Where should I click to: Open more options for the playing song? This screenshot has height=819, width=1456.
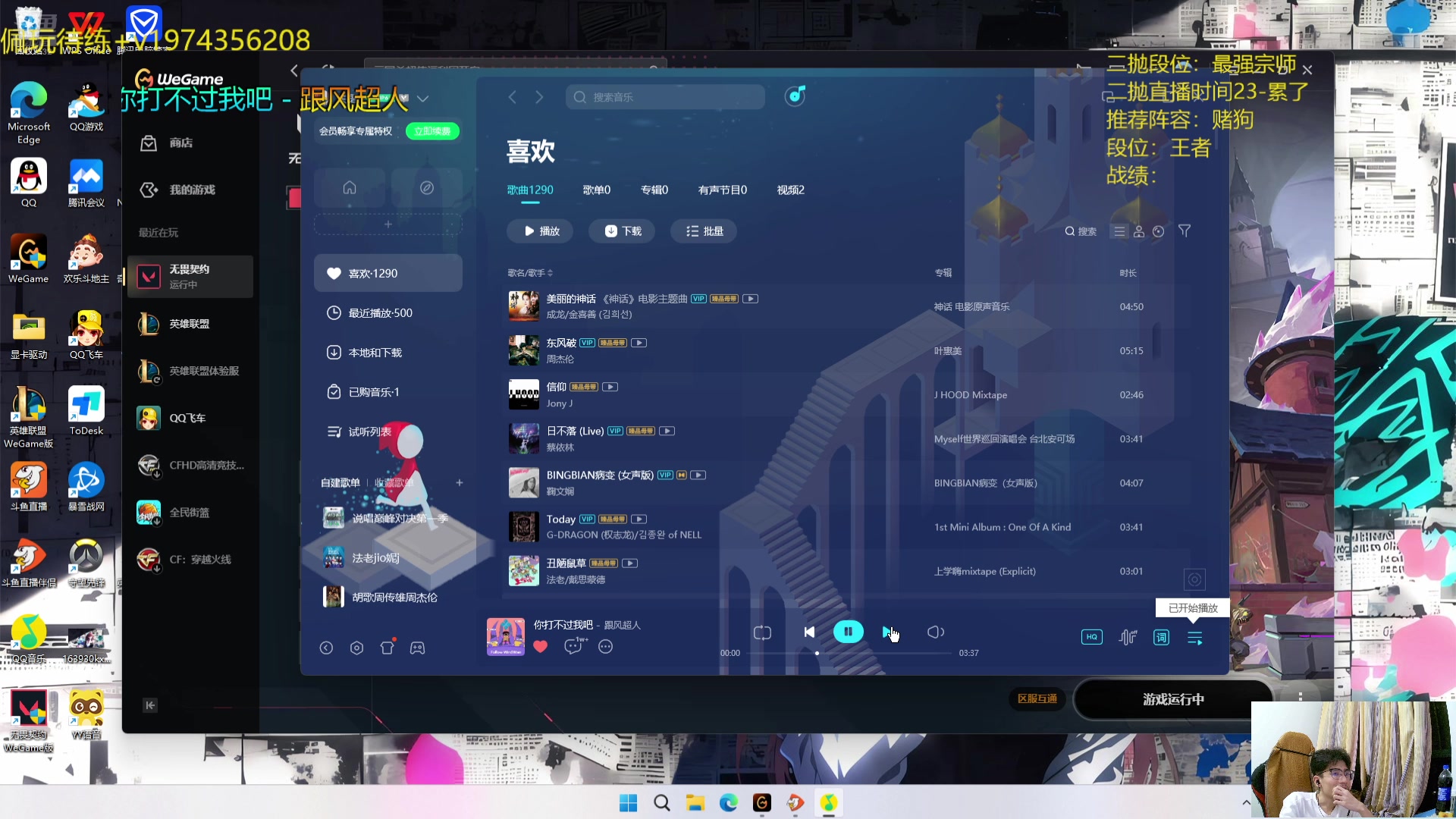coord(605,647)
